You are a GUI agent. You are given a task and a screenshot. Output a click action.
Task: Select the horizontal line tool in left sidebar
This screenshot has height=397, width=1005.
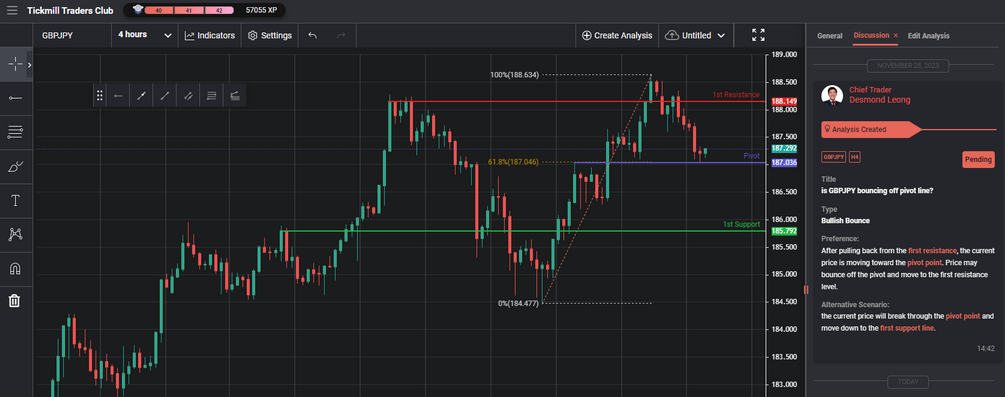click(15, 98)
